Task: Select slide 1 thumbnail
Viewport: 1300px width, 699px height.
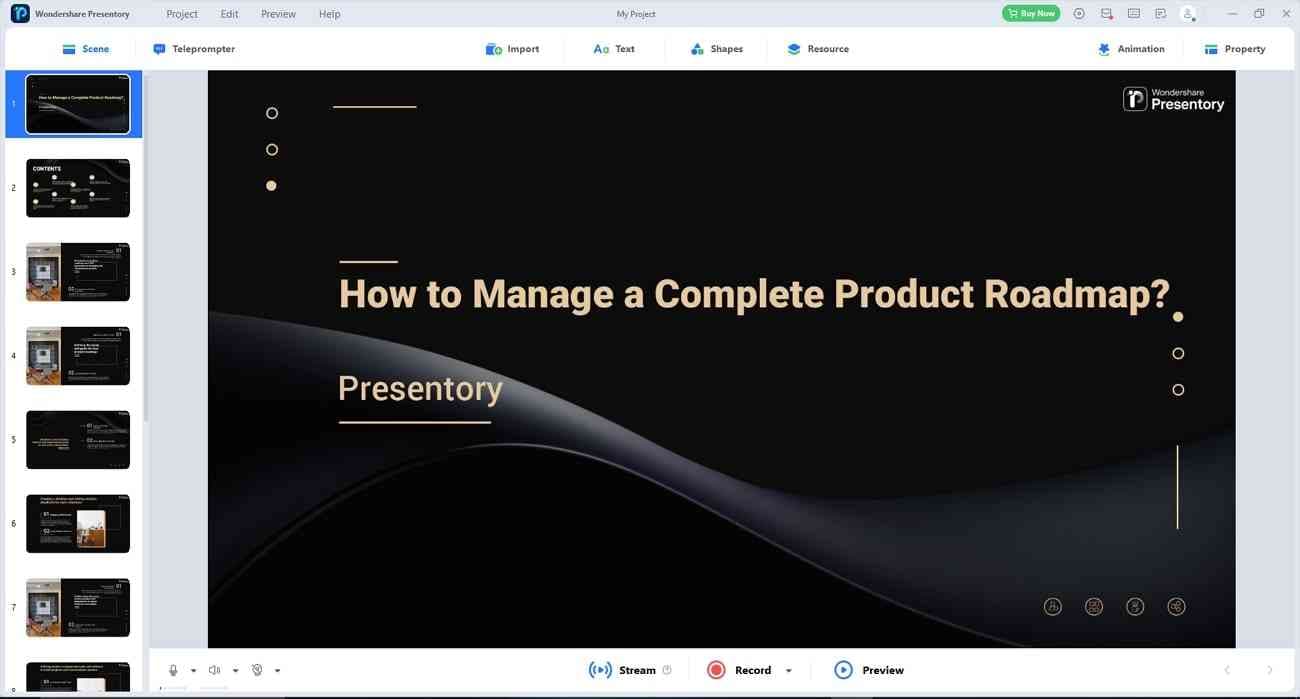Action: [78, 104]
